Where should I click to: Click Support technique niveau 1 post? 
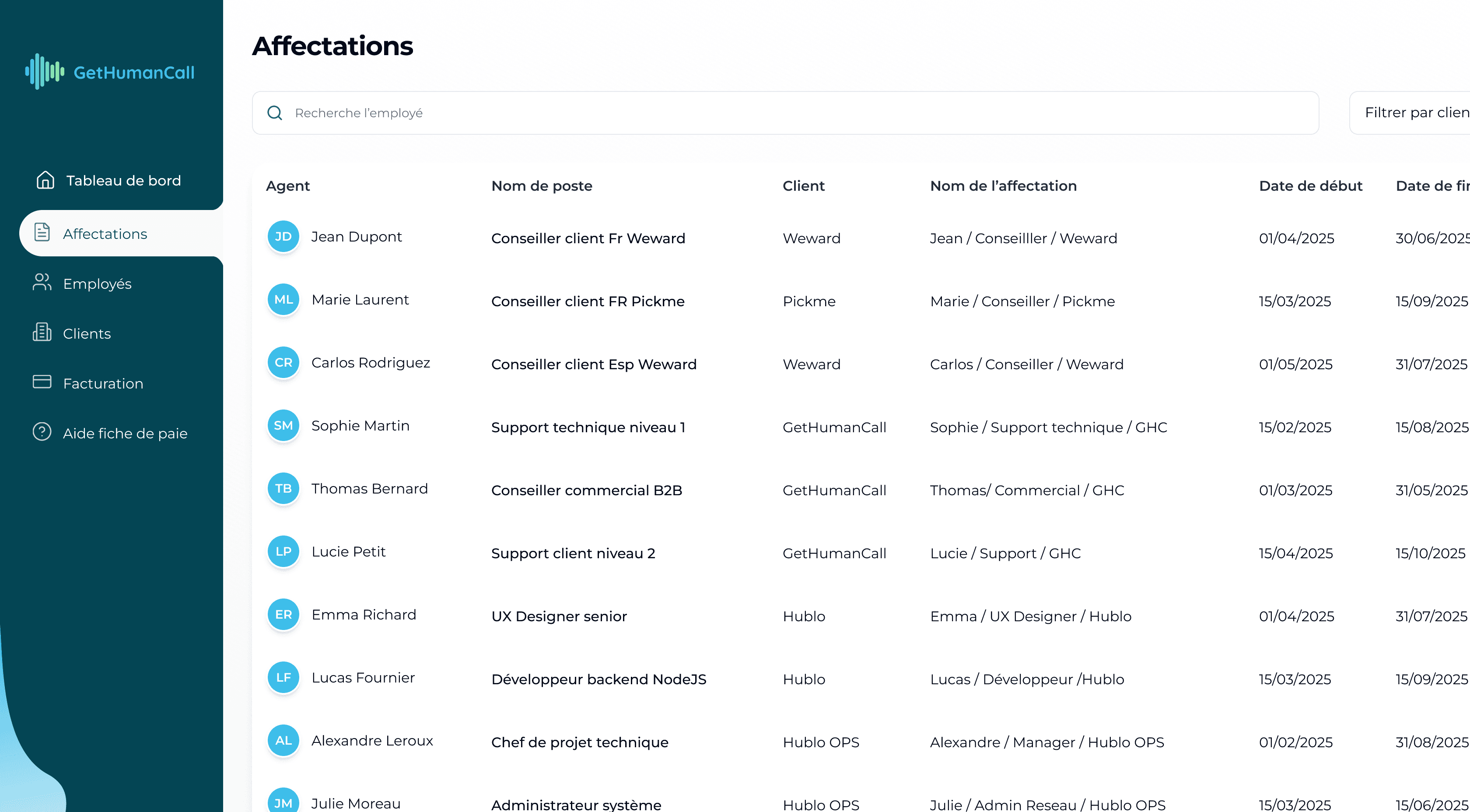[588, 427]
